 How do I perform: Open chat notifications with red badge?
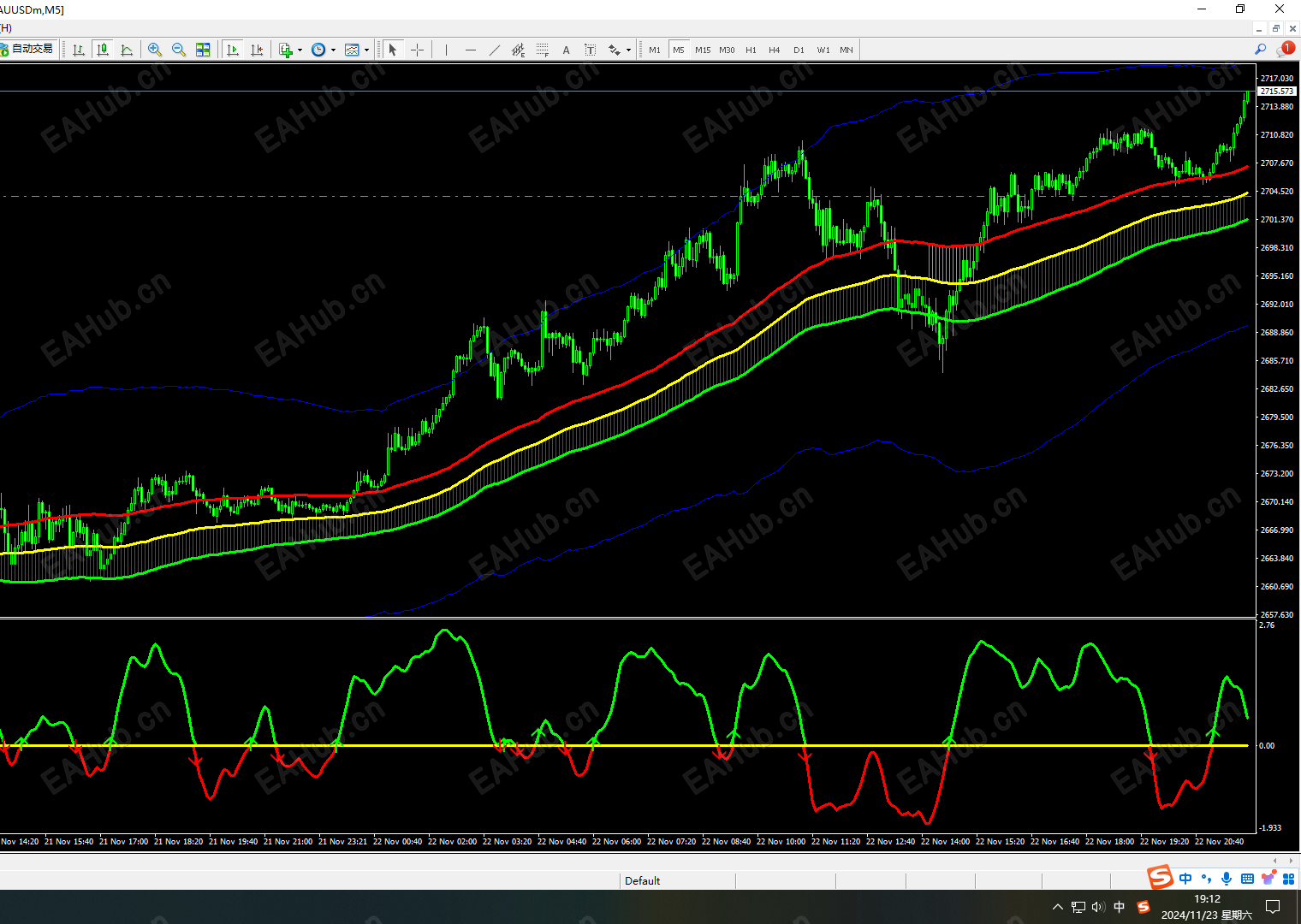1286,50
